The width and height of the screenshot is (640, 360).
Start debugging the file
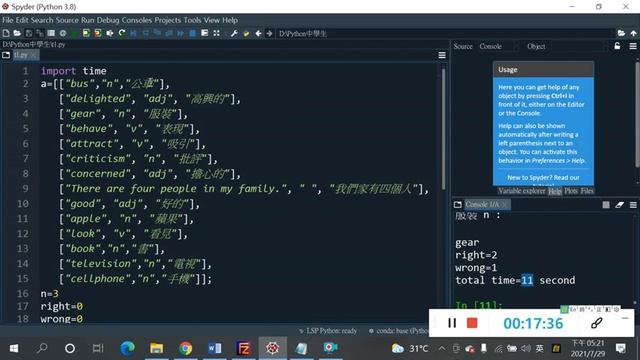point(133,33)
